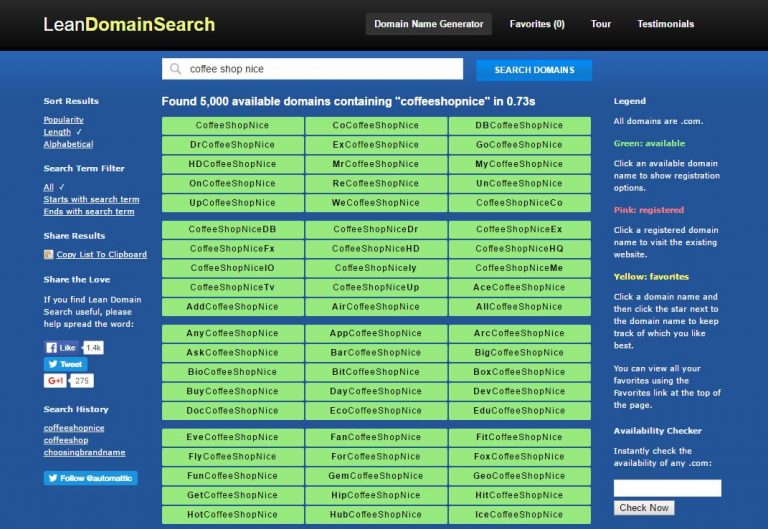Select the ExCoffeeShopNice domain

(376, 145)
